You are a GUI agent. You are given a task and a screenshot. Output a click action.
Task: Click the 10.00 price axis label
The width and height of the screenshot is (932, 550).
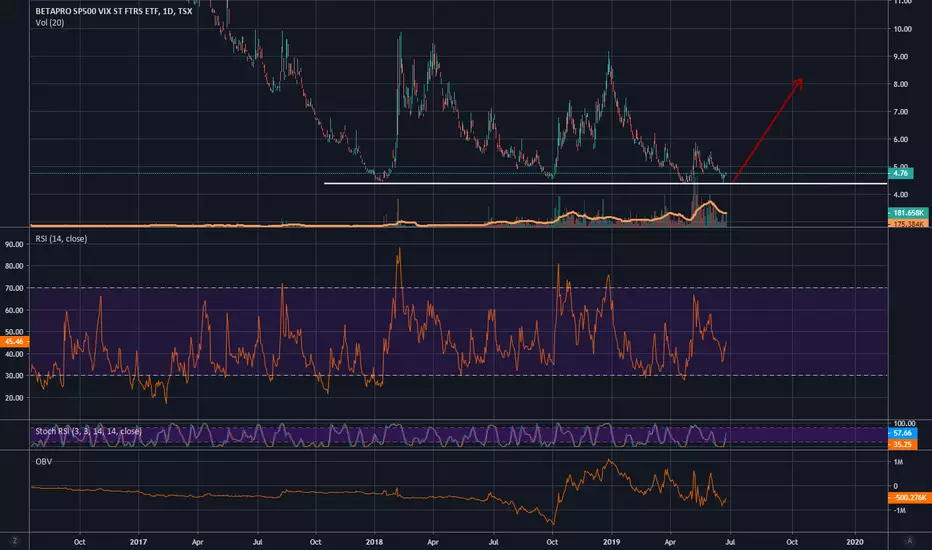[x=902, y=29]
